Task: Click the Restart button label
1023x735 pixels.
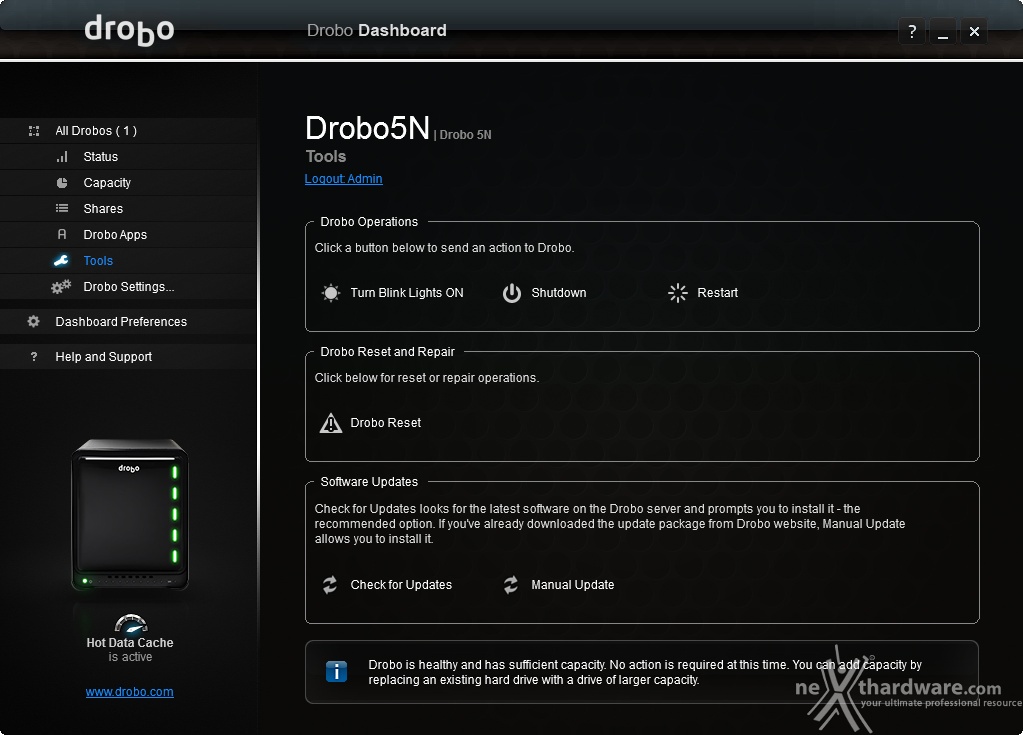Action: (x=717, y=293)
